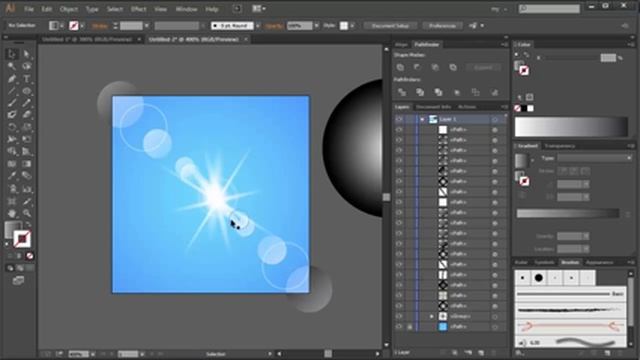The width and height of the screenshot is (640, 360).
Task: Select the Paintbrush tool
Action: 11,103
